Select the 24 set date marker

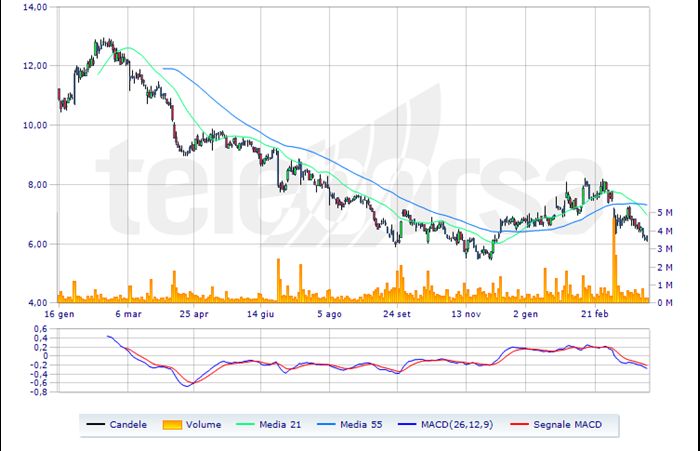click(397, 313)
